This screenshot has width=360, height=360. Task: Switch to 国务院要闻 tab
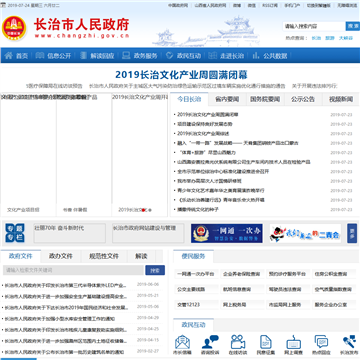(265, 99)
